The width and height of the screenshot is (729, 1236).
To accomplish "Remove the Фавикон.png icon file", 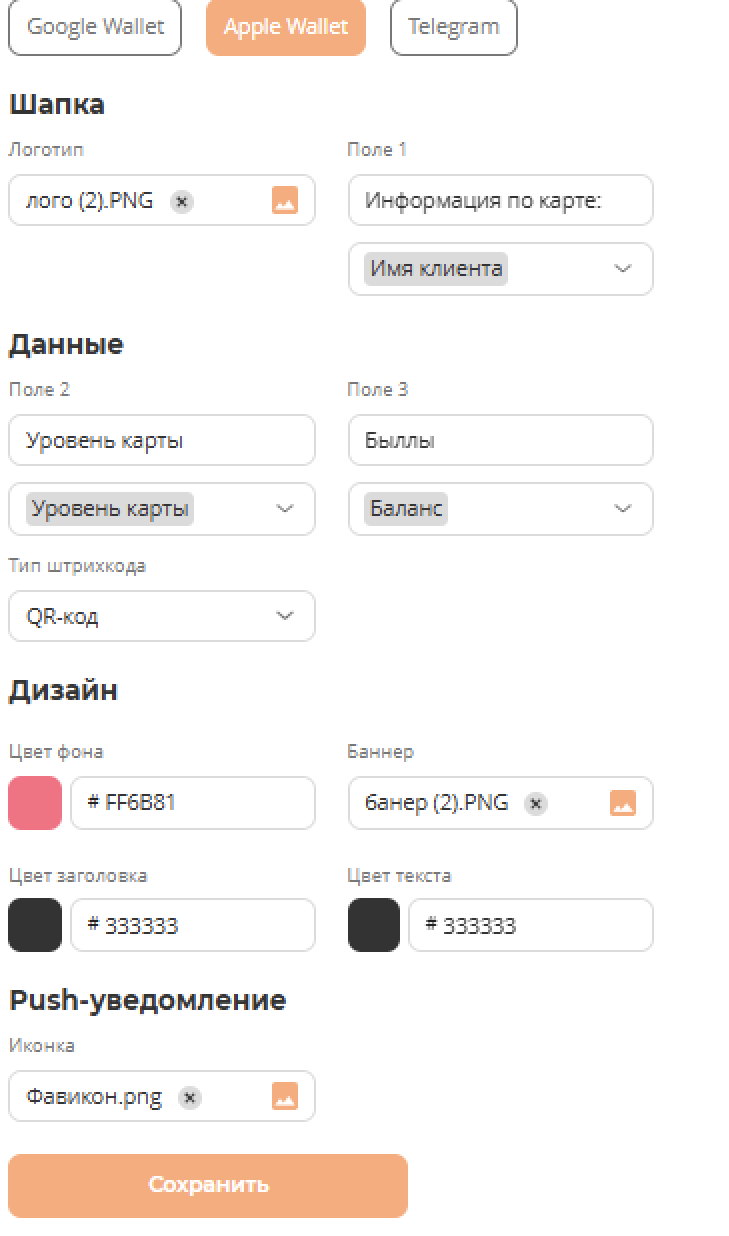I will pyautogui.click(x=189, y=1097).
